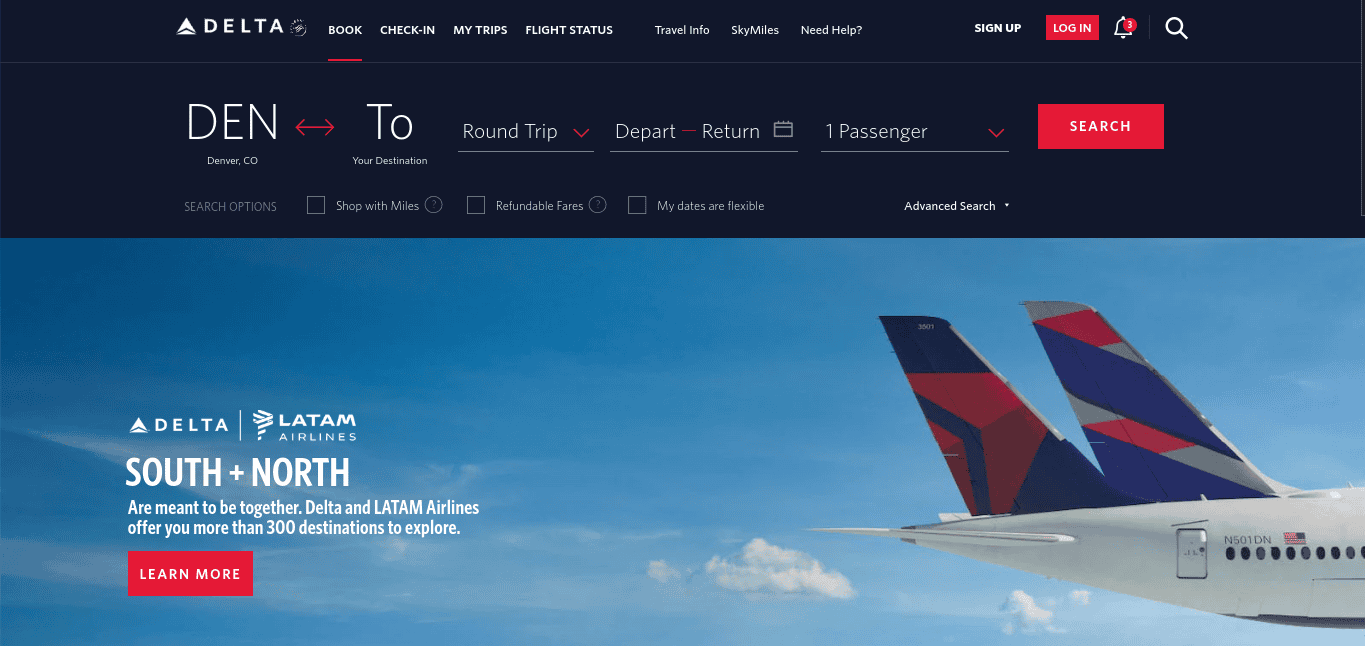Expand Advanced Search options
The height and width of the screenshot is (646, 1365).
point(957,206)
